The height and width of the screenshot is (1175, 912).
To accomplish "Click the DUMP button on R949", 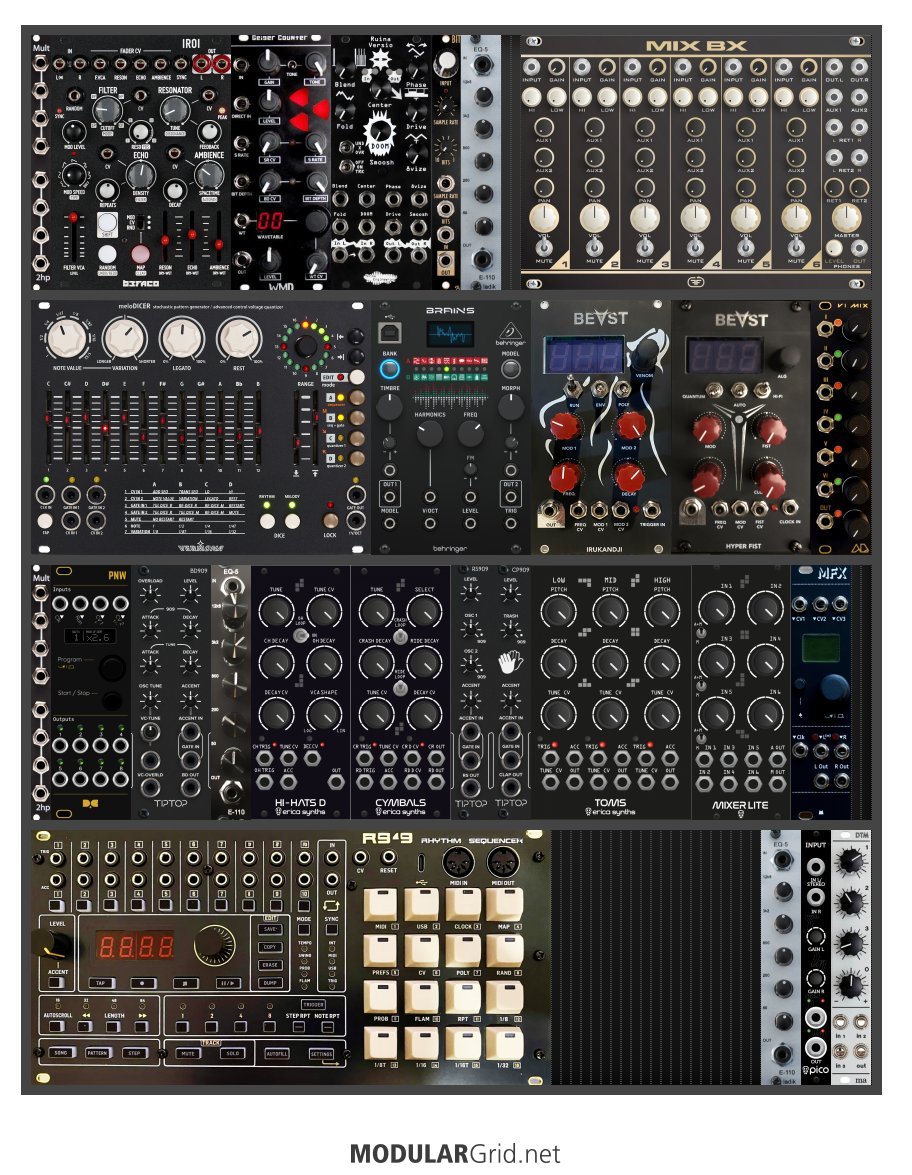I will (x=271, y=982).
